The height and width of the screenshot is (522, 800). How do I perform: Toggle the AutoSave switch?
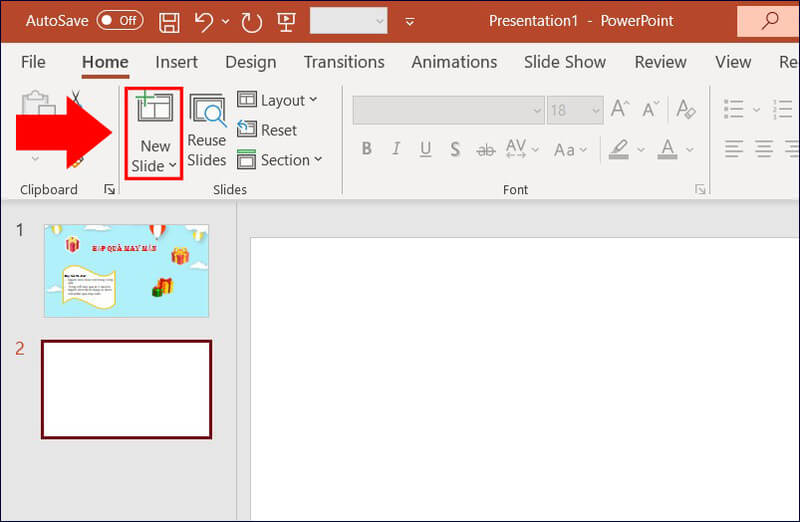pyautogui.click(x=120, y=20)
